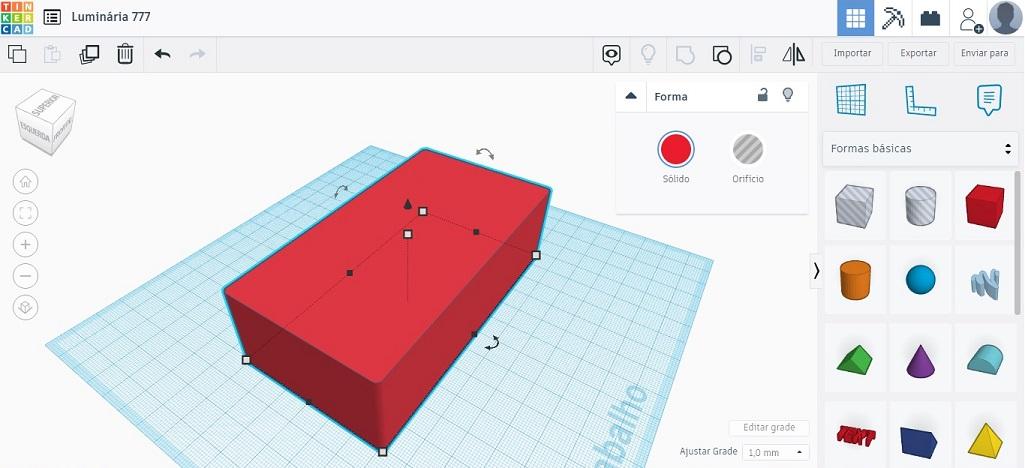Open the designs list icon
1025x468 pixels.
pyautogui.click(x=52, y=17)
